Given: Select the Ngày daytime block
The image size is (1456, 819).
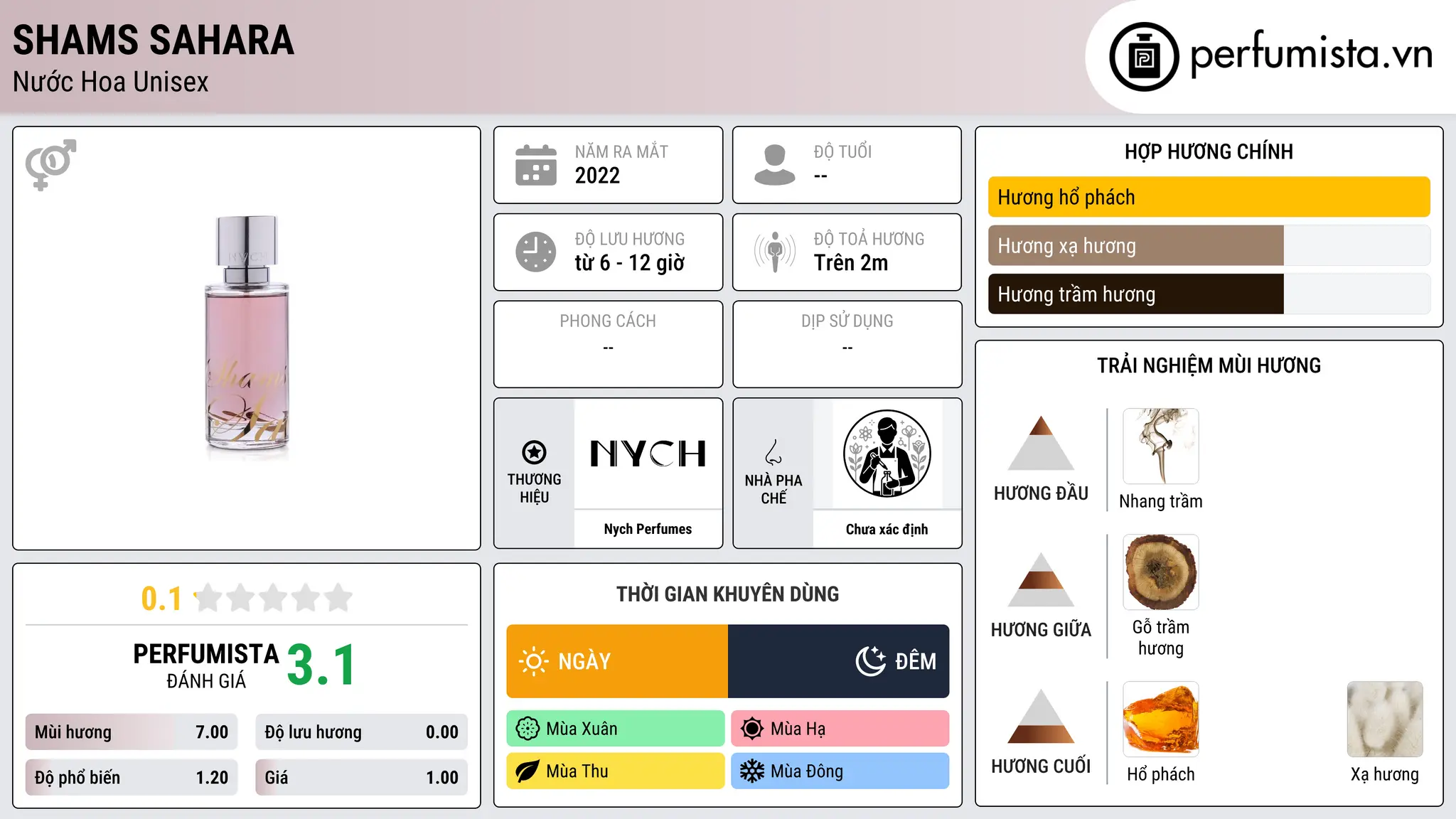Looking at the screenshot, I should 617,661.
